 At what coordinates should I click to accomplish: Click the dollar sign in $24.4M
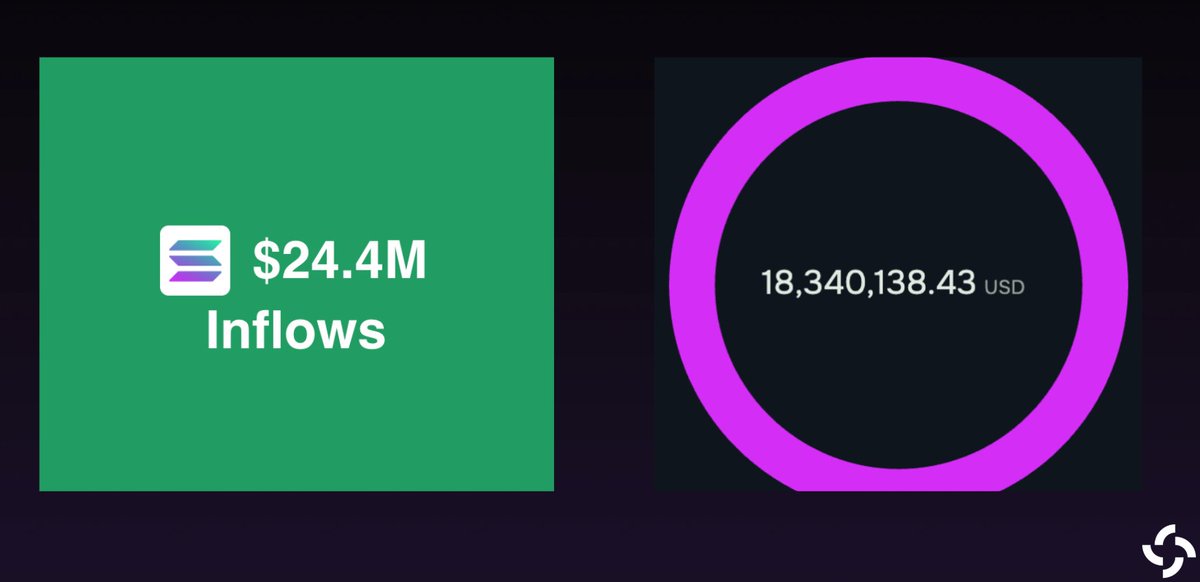pos(265,261)
